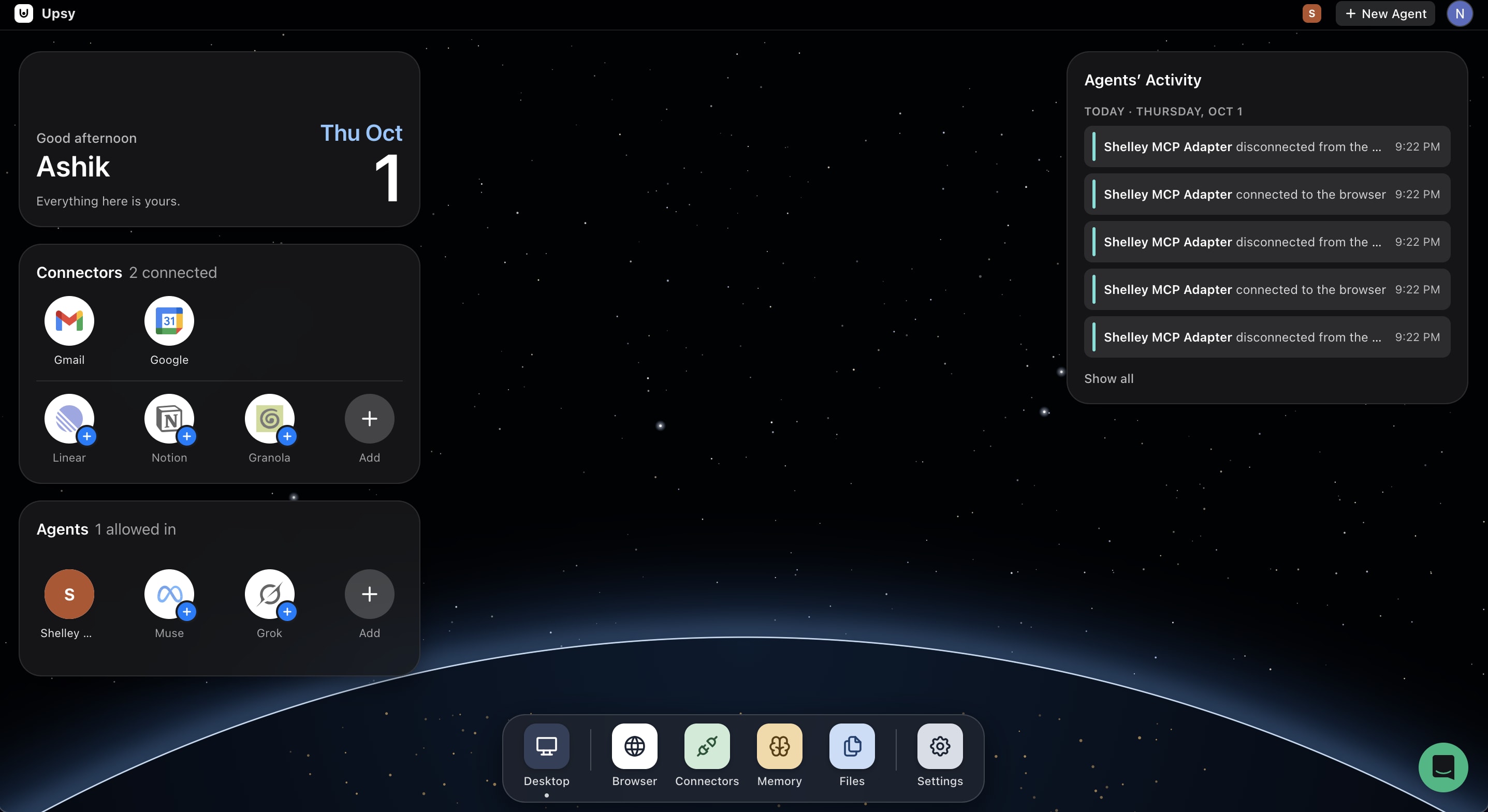Click the Thu Oct date label

pyautogui.click(x=361, y=133)
